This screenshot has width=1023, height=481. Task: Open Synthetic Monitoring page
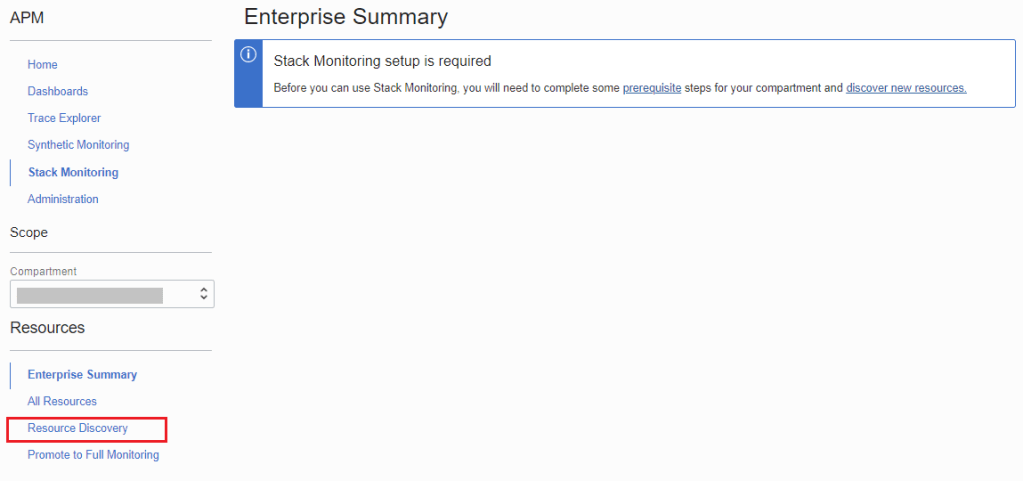[78, 145]
